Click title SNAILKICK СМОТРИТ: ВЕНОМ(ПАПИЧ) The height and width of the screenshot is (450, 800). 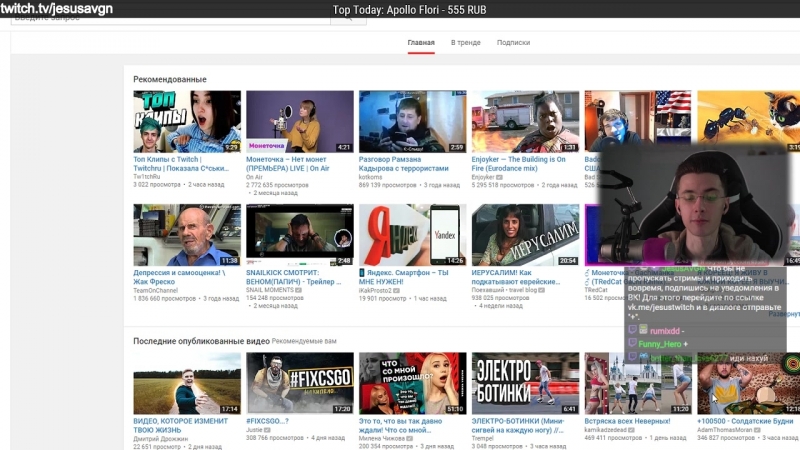[293, 277]
